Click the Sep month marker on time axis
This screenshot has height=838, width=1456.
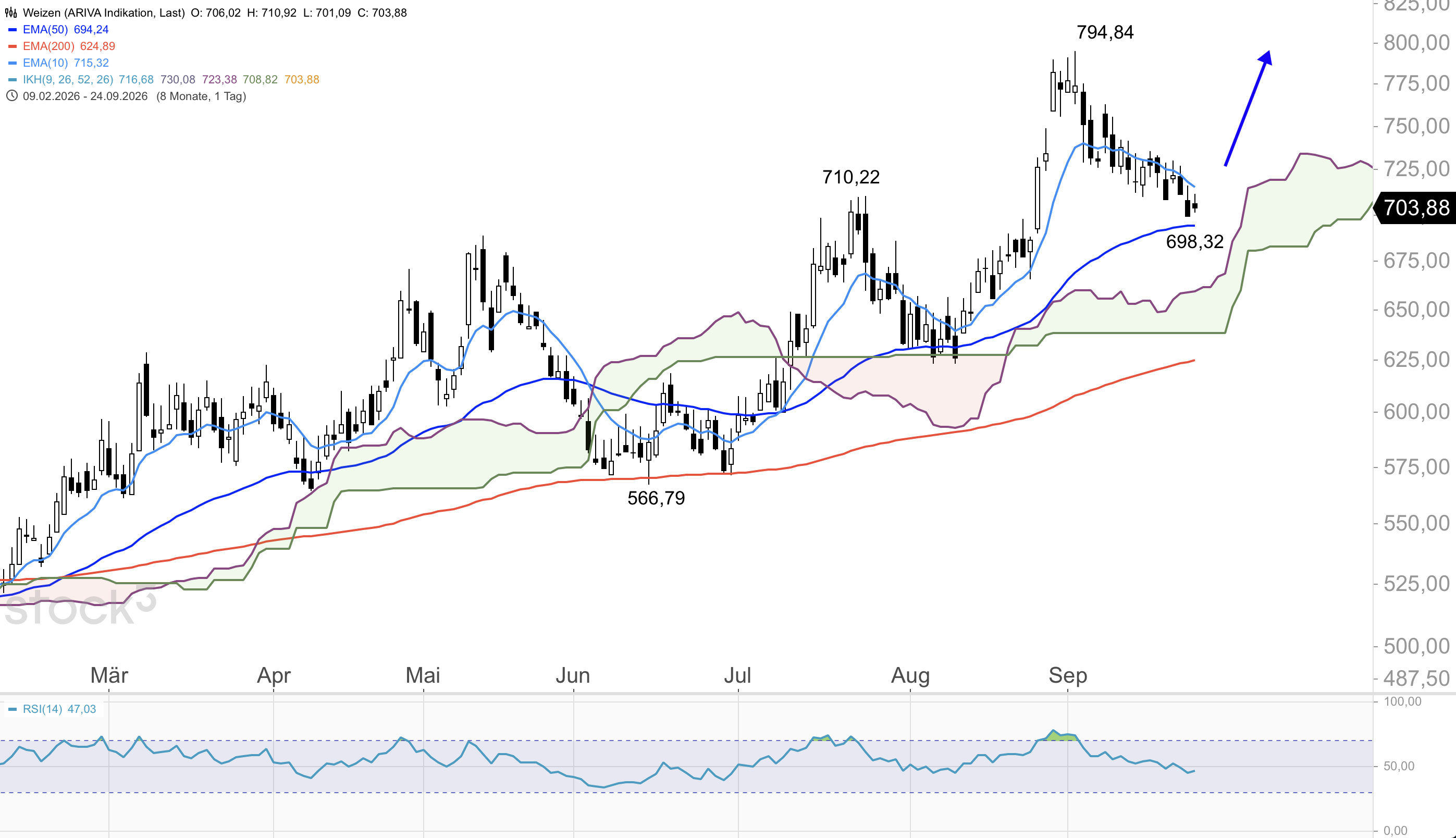click(1068, 674)
